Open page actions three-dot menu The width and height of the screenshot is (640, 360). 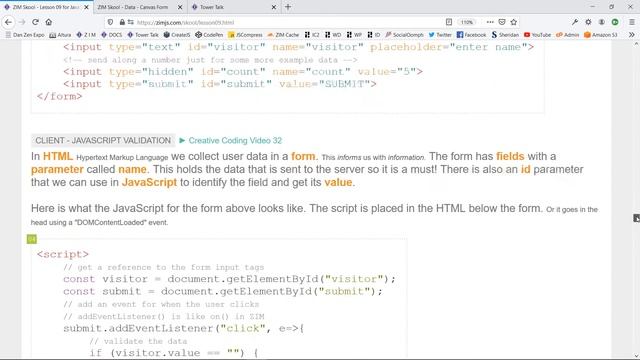pos(490,22)
